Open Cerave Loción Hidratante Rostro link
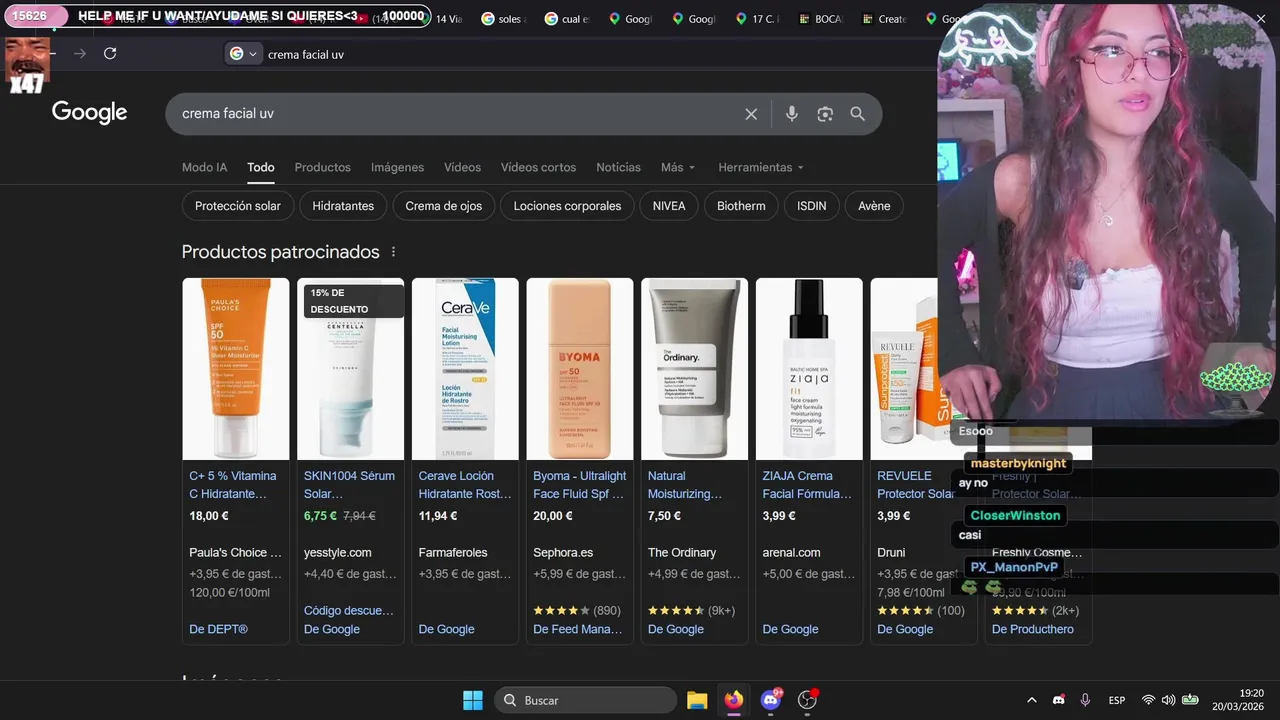 pyautogui.click(x=465, y=485)
